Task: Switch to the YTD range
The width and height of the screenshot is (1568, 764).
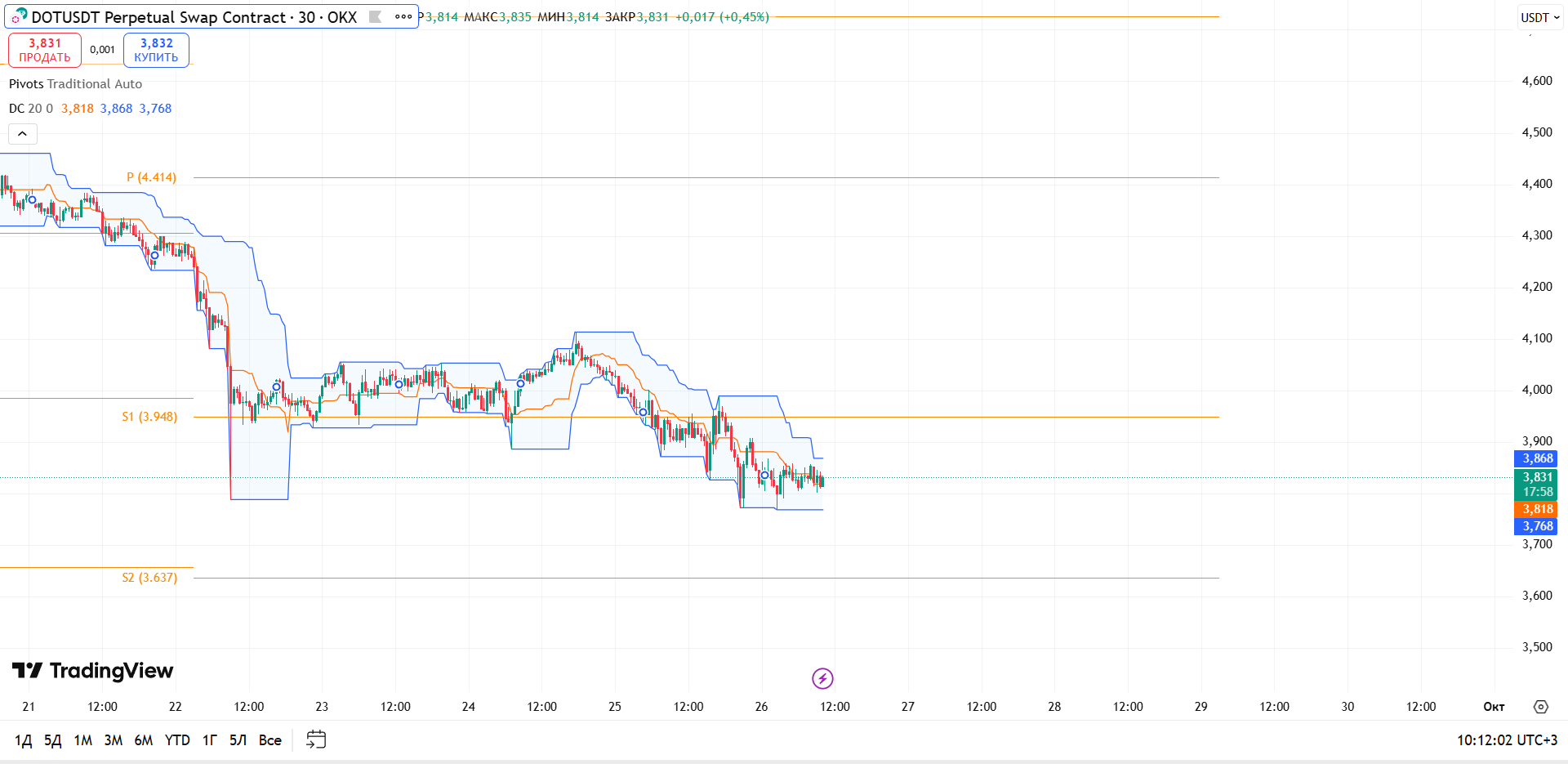Action: [177, 740]
